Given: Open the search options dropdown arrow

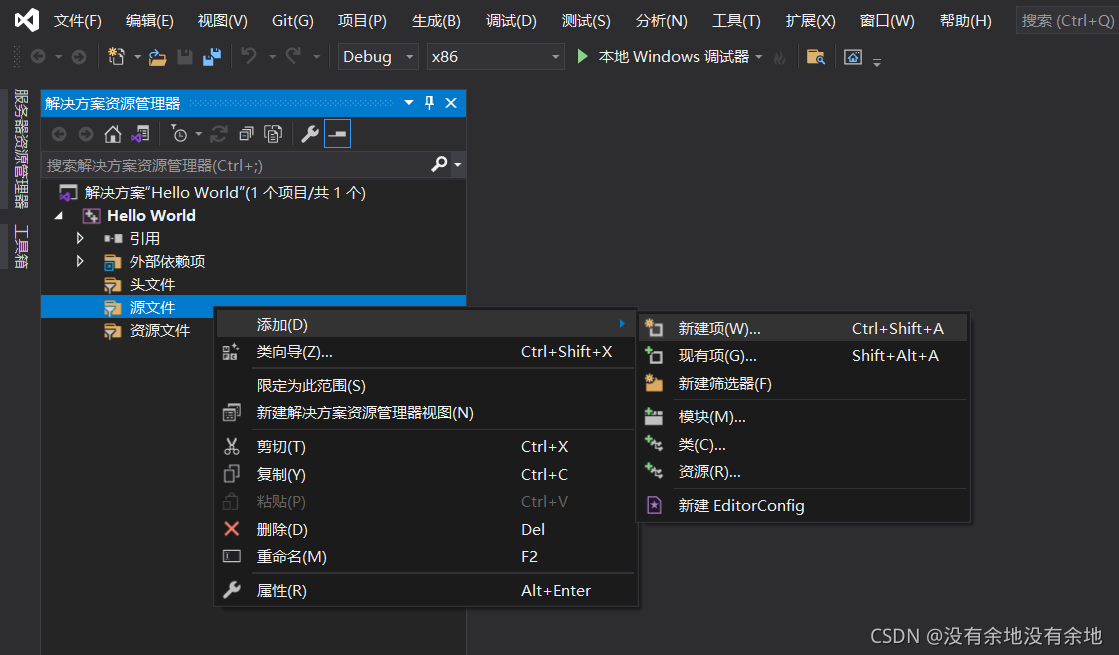Looking at the screenshot, I should (x=457, y=165).
